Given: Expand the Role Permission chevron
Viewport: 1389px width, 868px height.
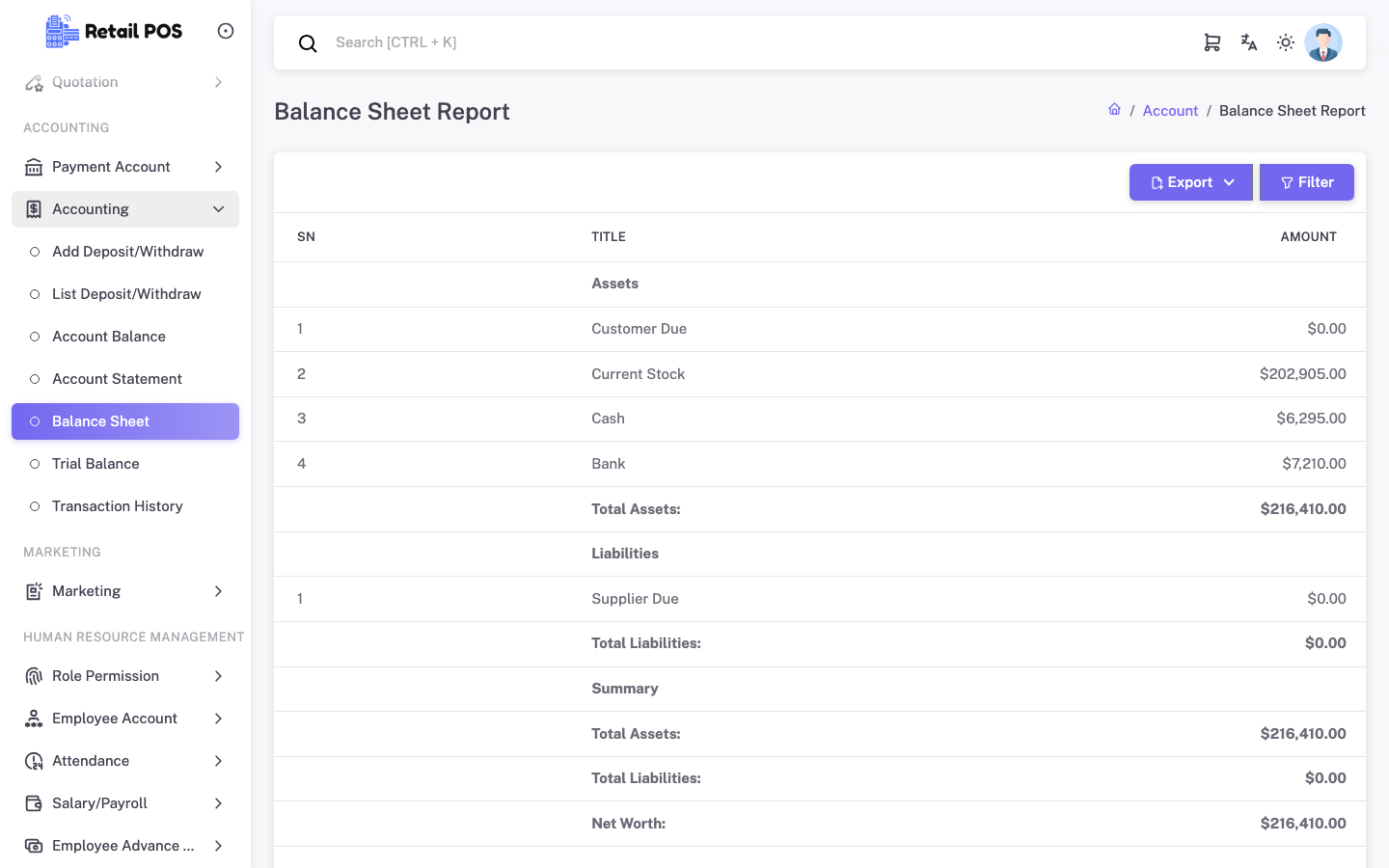Looking at the screenshot, I should point(219,676).
